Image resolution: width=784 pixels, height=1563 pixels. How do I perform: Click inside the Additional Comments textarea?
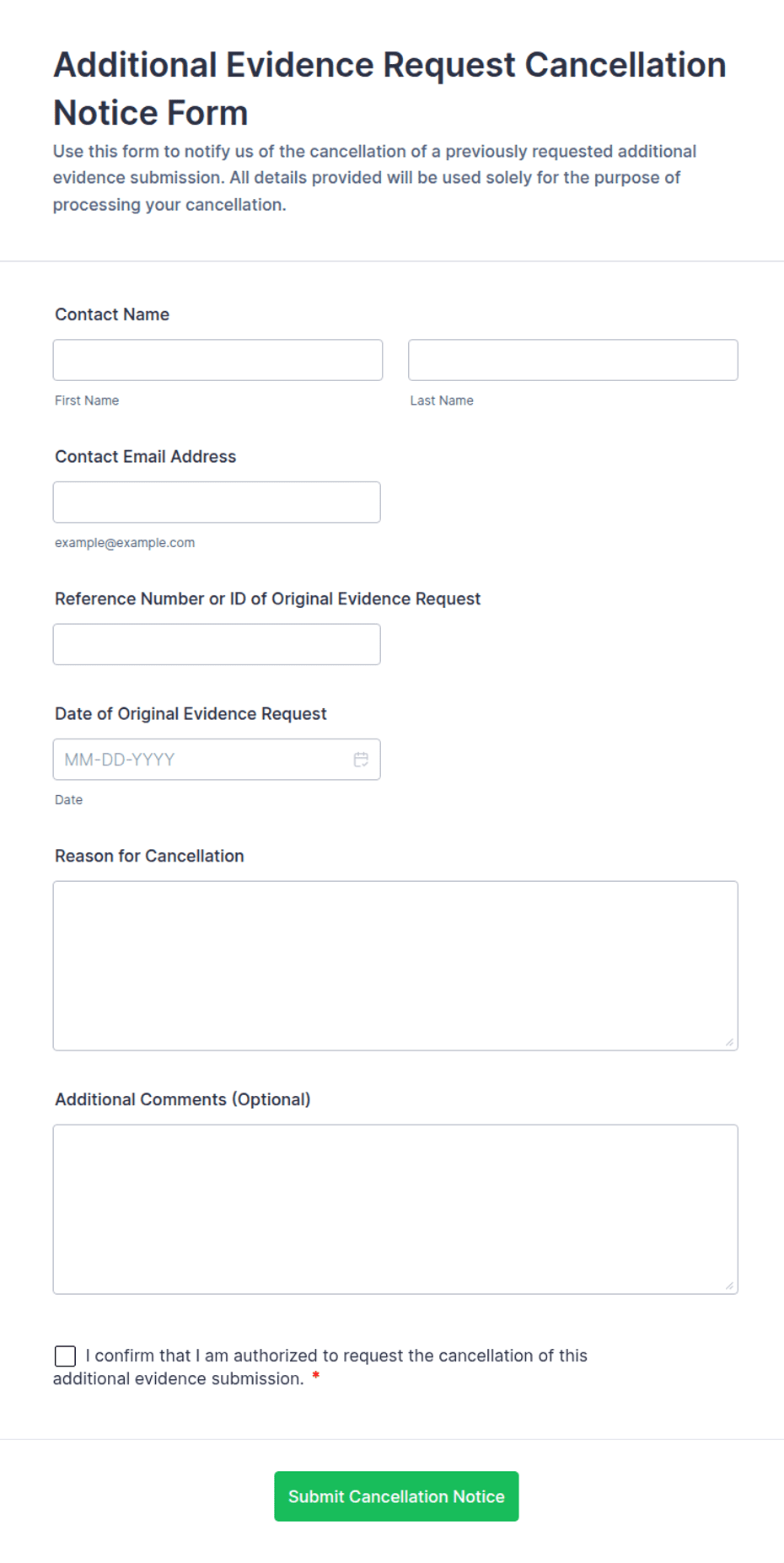point(395,1210)
